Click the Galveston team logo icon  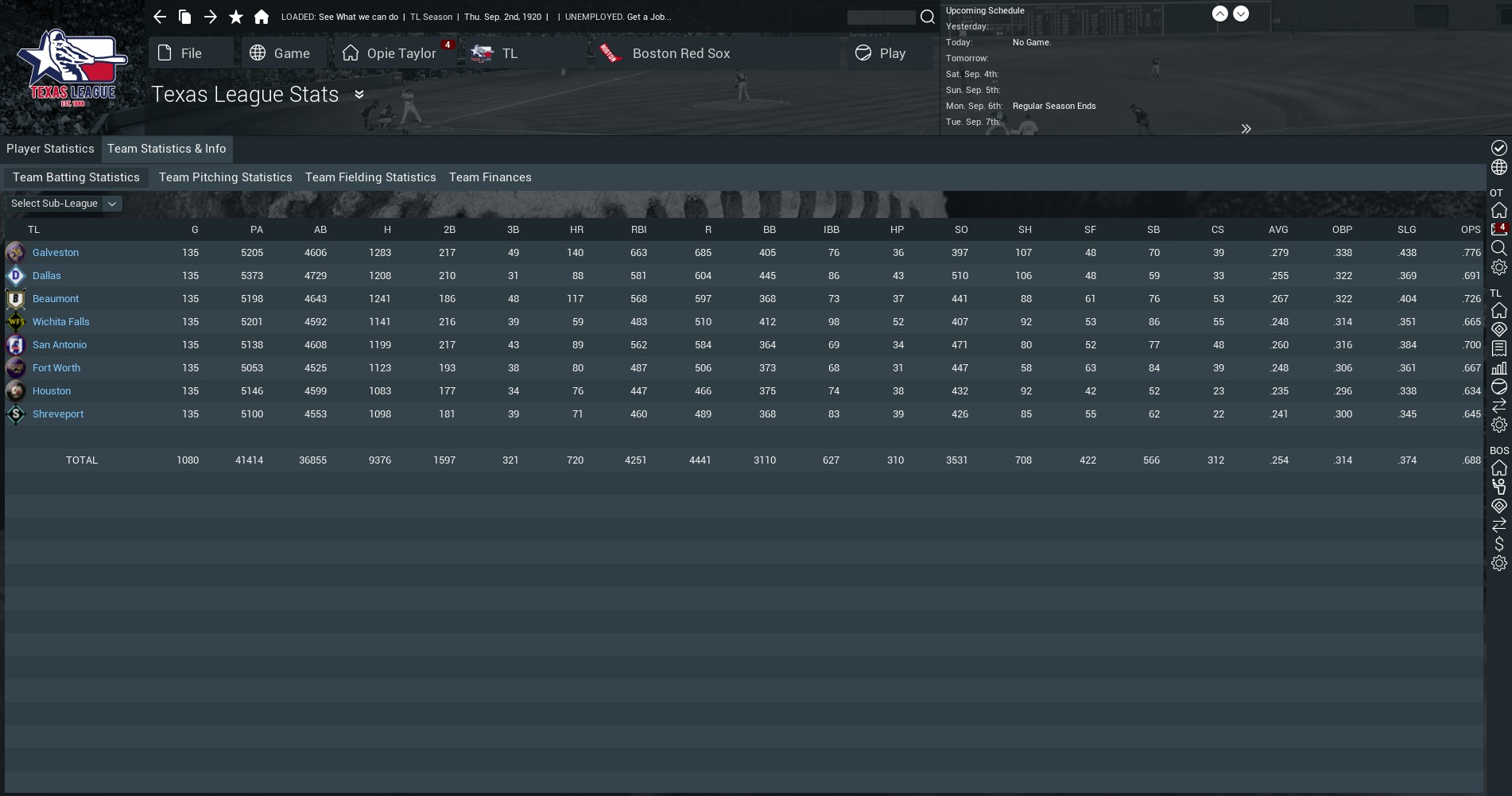(15, 252)
